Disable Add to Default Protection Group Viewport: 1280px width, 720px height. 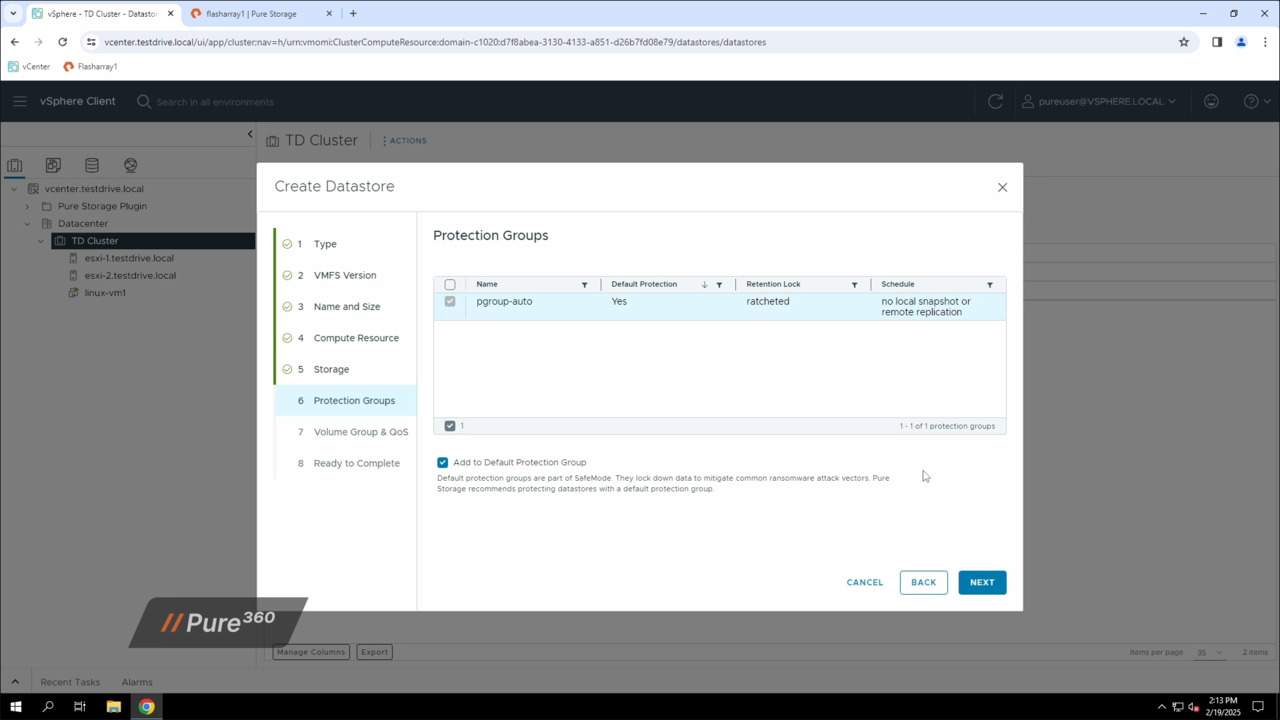pyautogui.click(x=442, y=462)
